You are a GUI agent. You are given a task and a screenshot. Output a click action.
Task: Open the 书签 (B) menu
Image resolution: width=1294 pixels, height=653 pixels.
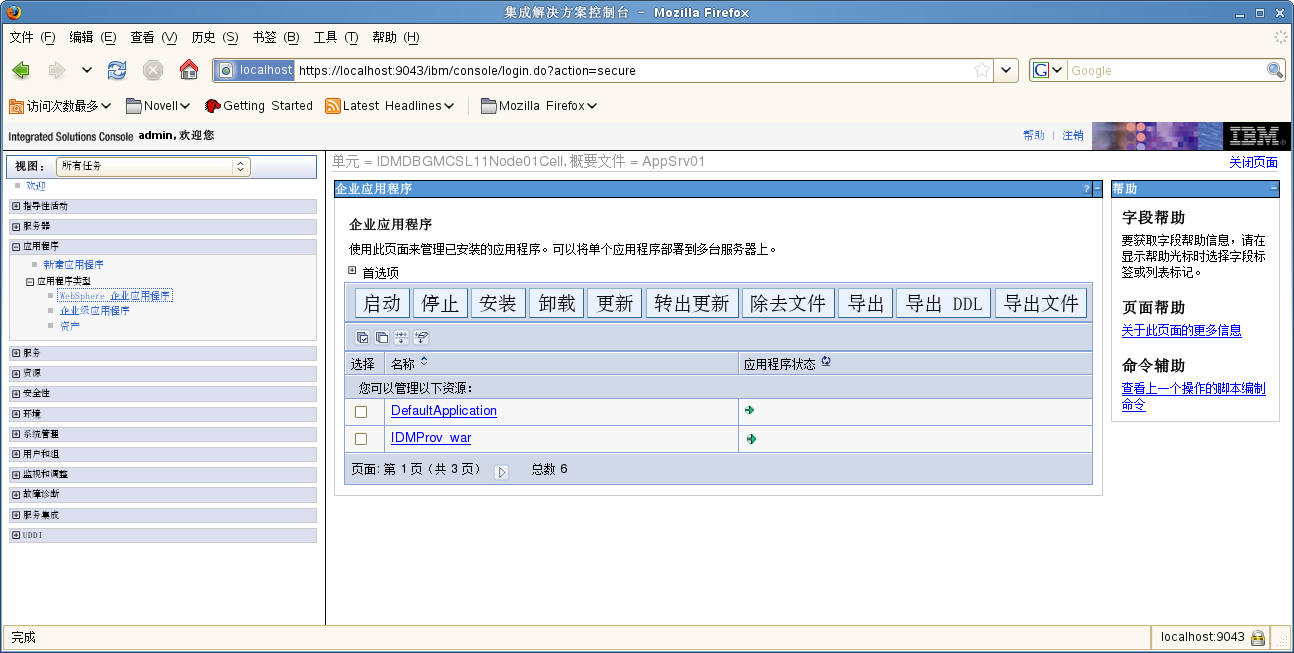275,37
